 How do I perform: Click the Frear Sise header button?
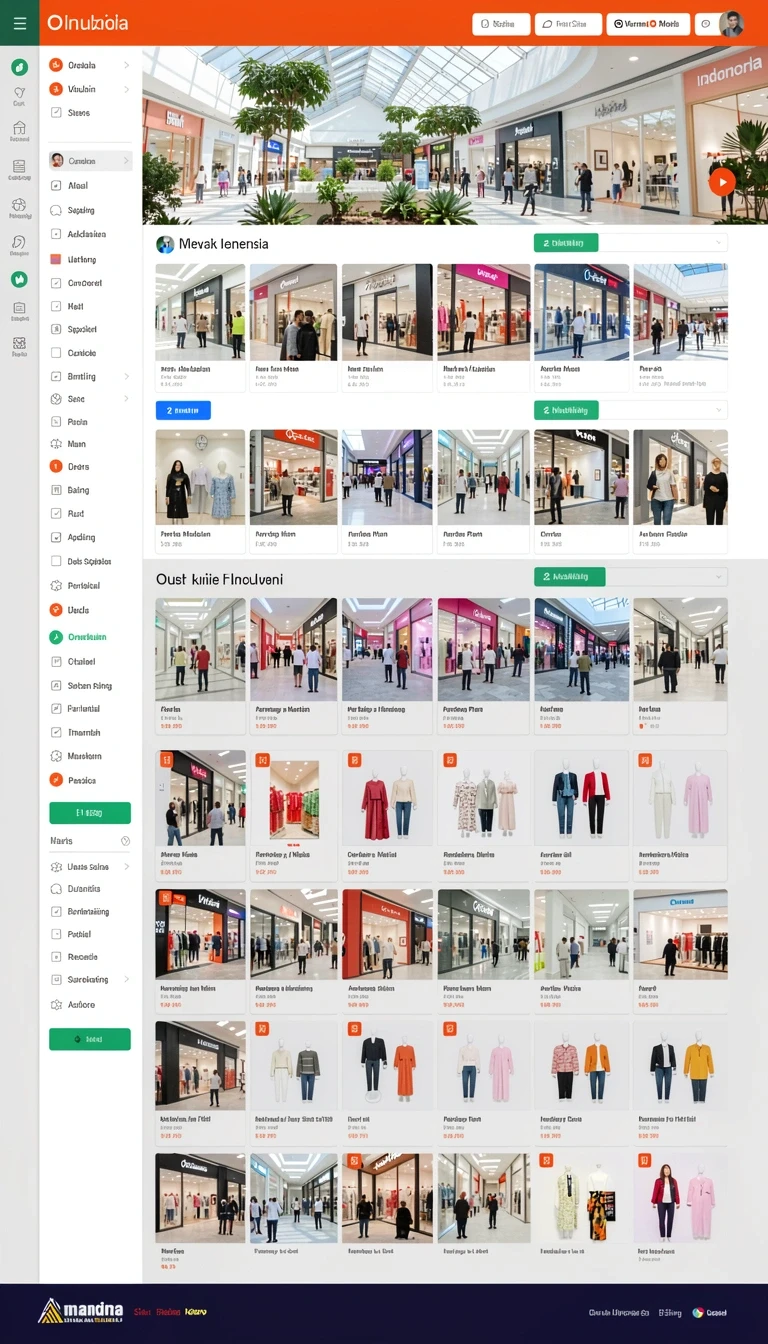568,24
